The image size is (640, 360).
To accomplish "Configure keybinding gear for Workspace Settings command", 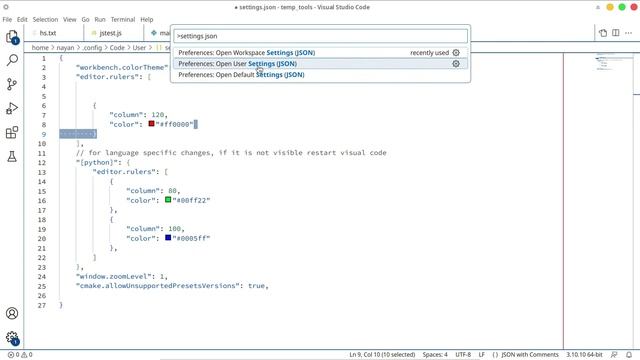I will point(456,53).
